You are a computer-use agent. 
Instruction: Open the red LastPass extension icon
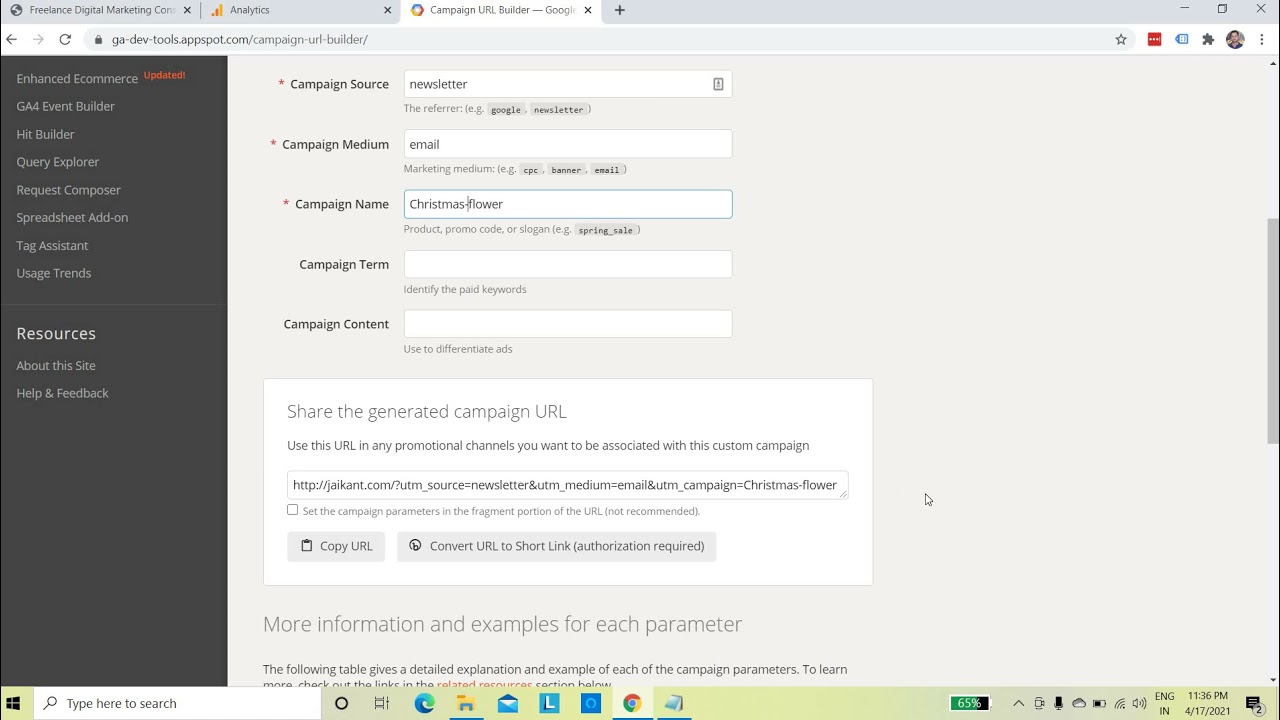point(1154,39)
